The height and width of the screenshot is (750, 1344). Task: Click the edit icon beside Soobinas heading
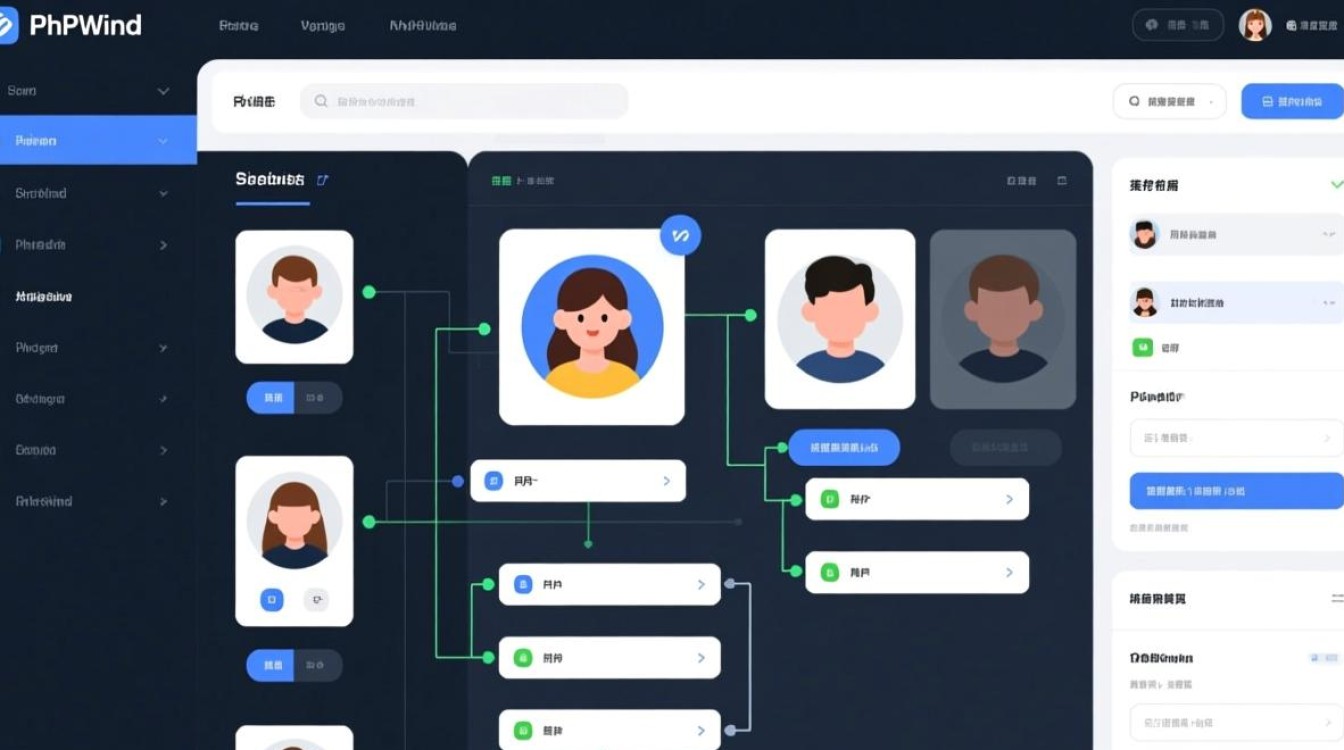(322, 180)
